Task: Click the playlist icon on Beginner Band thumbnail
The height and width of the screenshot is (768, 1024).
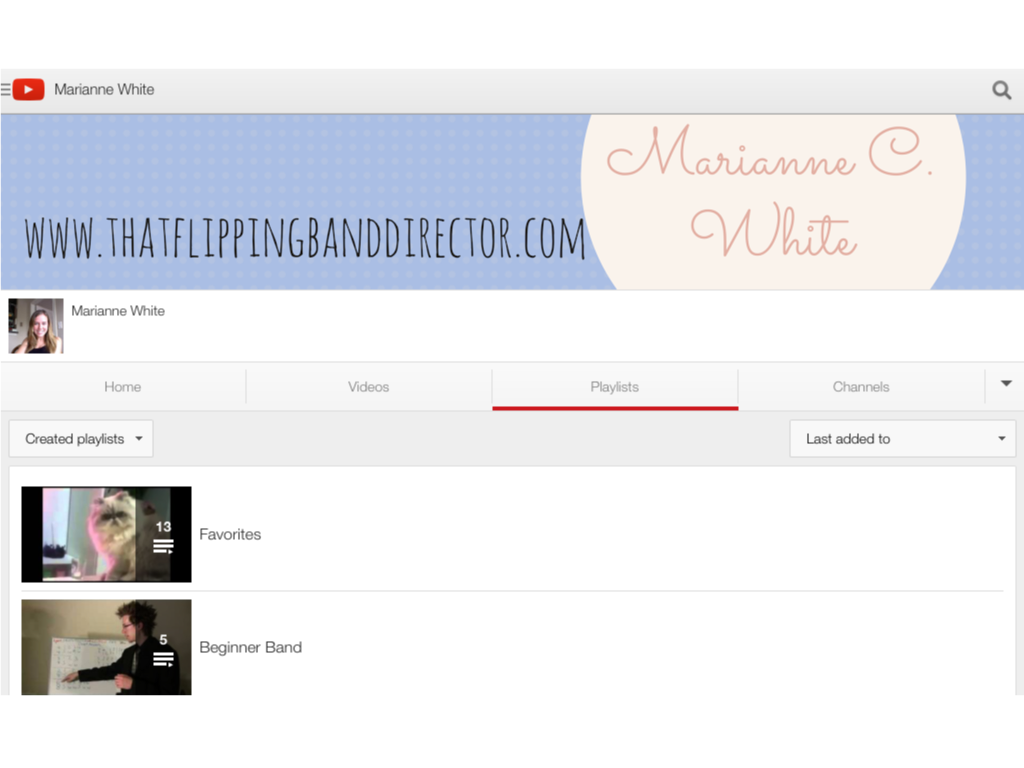Action: click(x=163, y=660)
